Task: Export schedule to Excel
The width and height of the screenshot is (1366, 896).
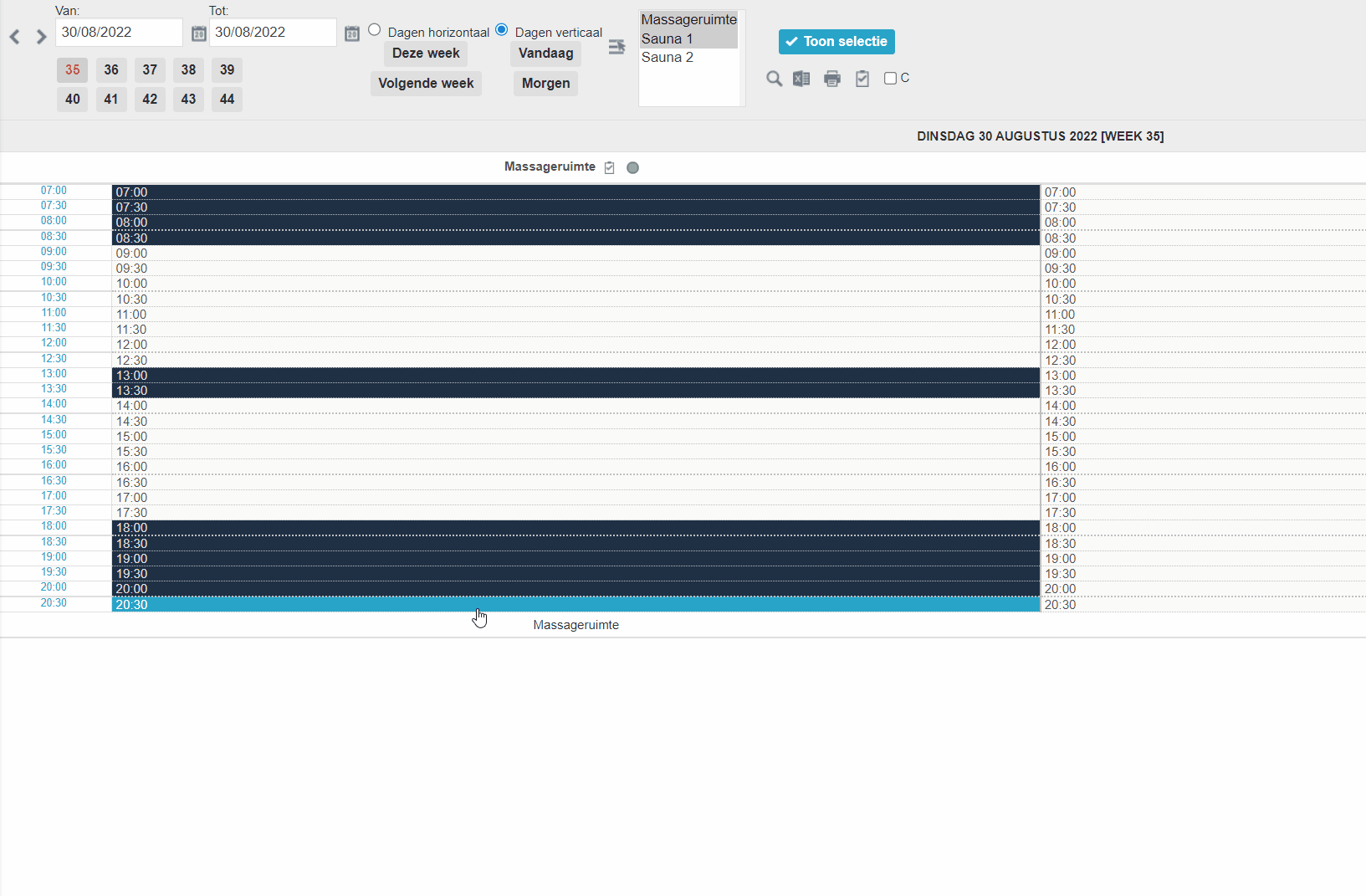Action: click(x=801, y=79)
